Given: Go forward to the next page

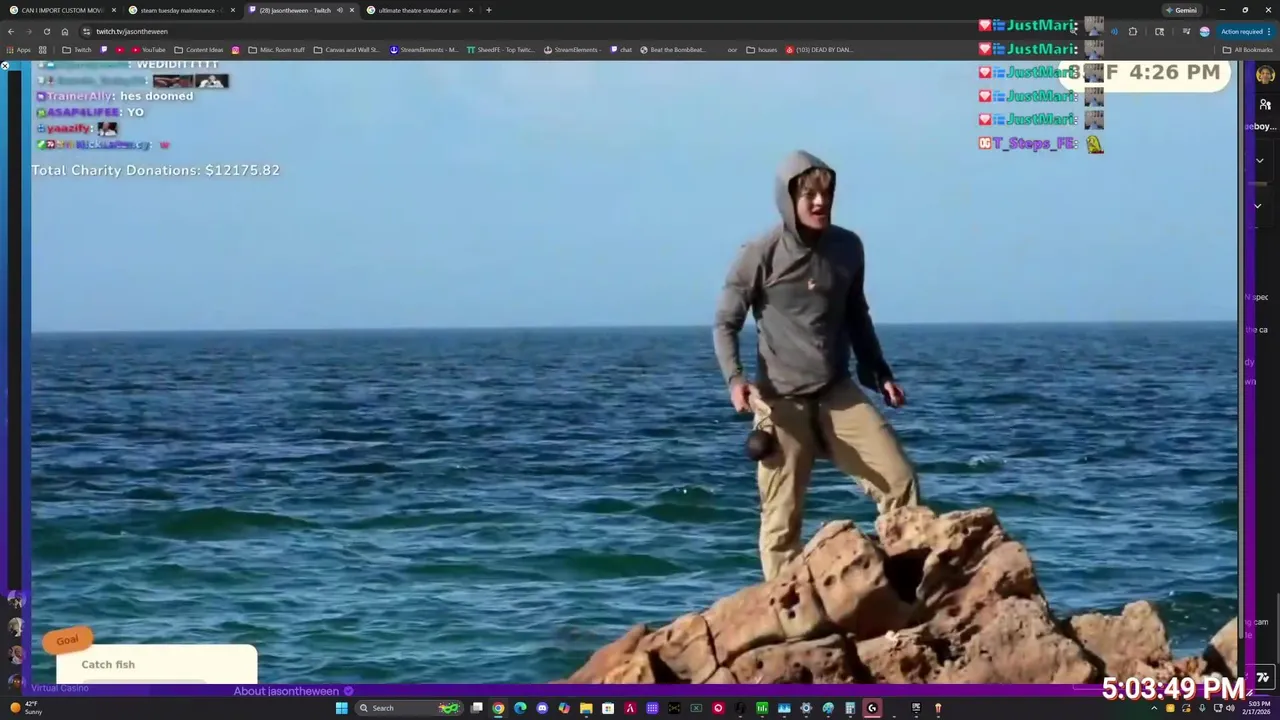Looking at the screenshot, I should click(x=28, y=31).
